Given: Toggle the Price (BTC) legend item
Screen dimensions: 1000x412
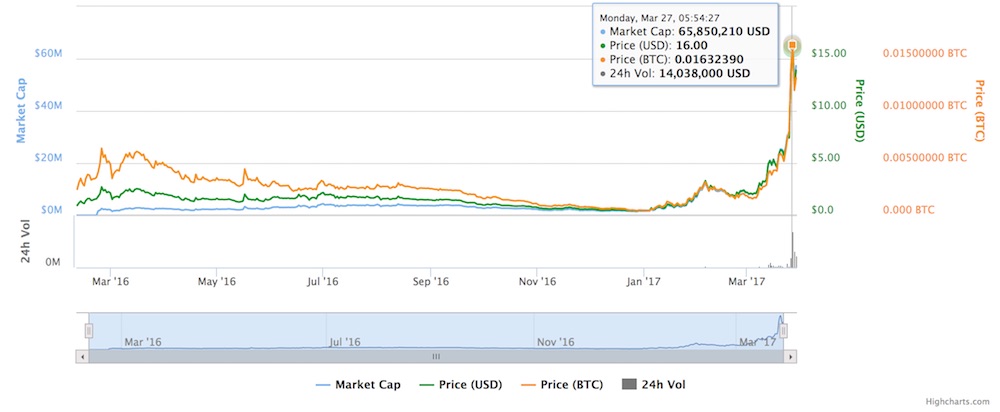Looking at the screenshot, I should click(x=561, y=385).
